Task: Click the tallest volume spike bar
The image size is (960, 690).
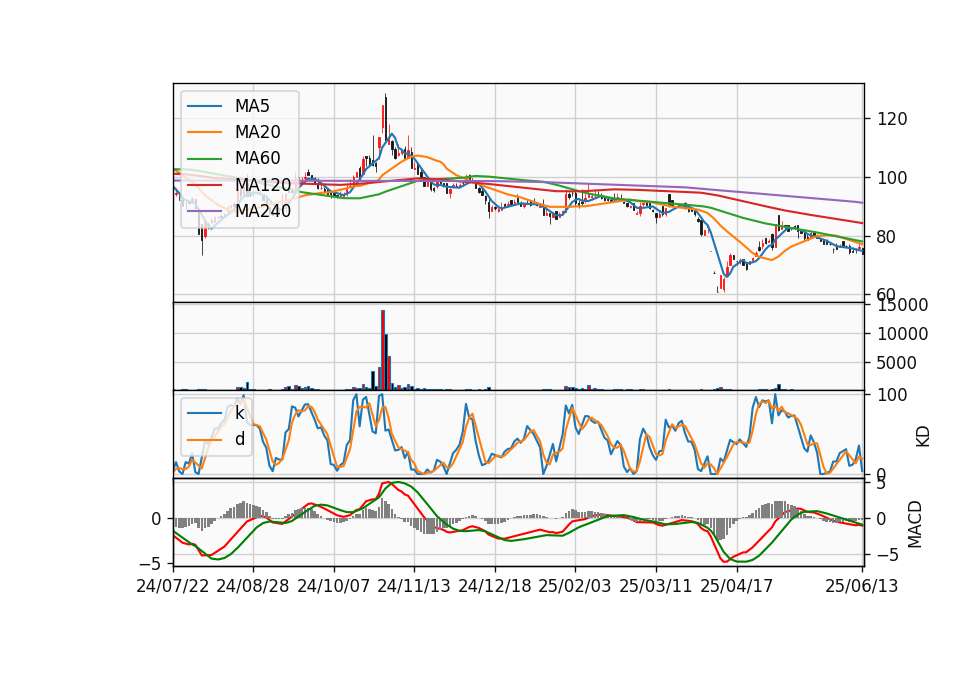Action: pyautogui.click(x=383, y=350)
